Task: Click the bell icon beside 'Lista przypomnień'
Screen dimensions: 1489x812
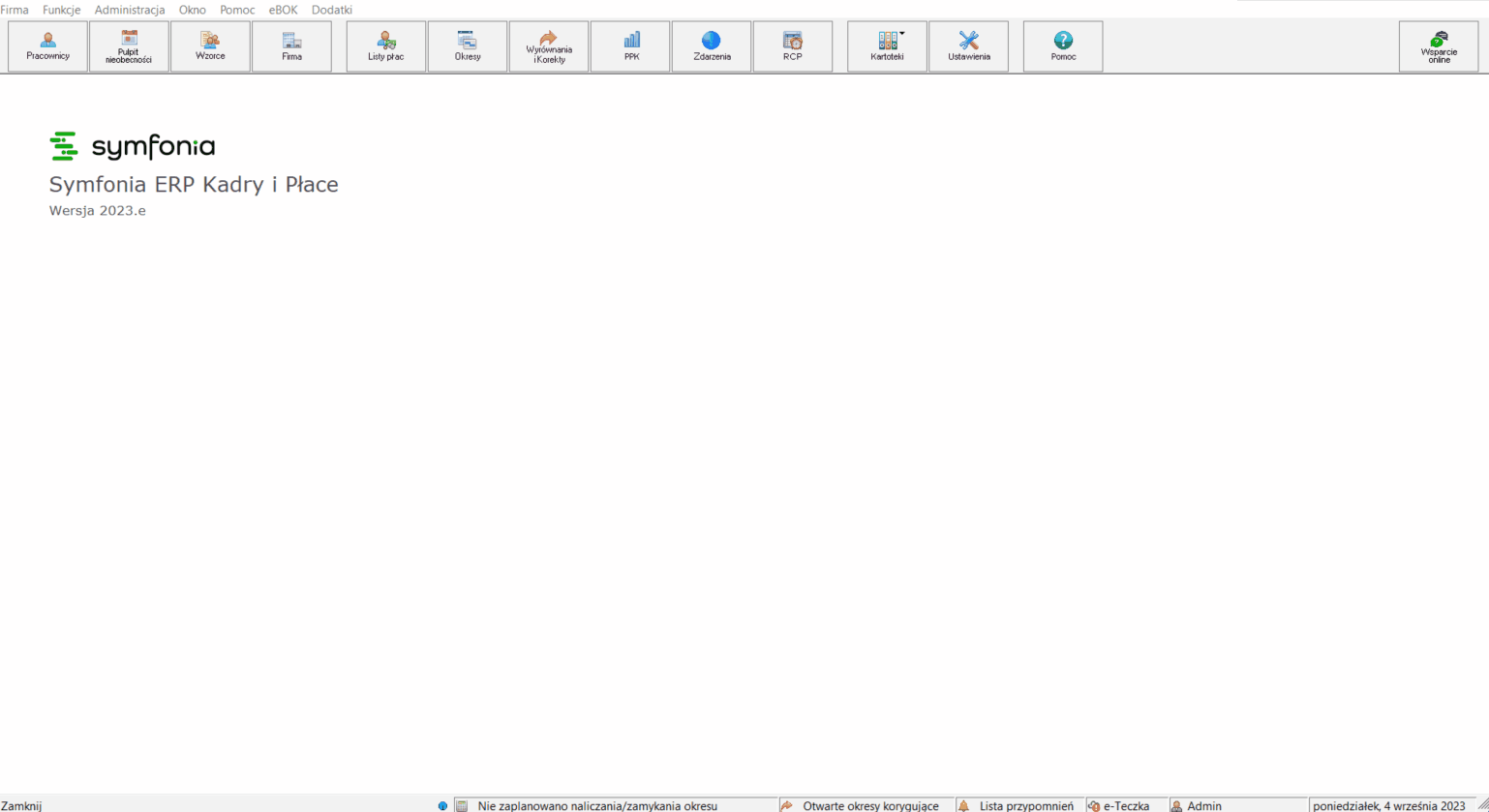Action: click(x=963, y=805)
